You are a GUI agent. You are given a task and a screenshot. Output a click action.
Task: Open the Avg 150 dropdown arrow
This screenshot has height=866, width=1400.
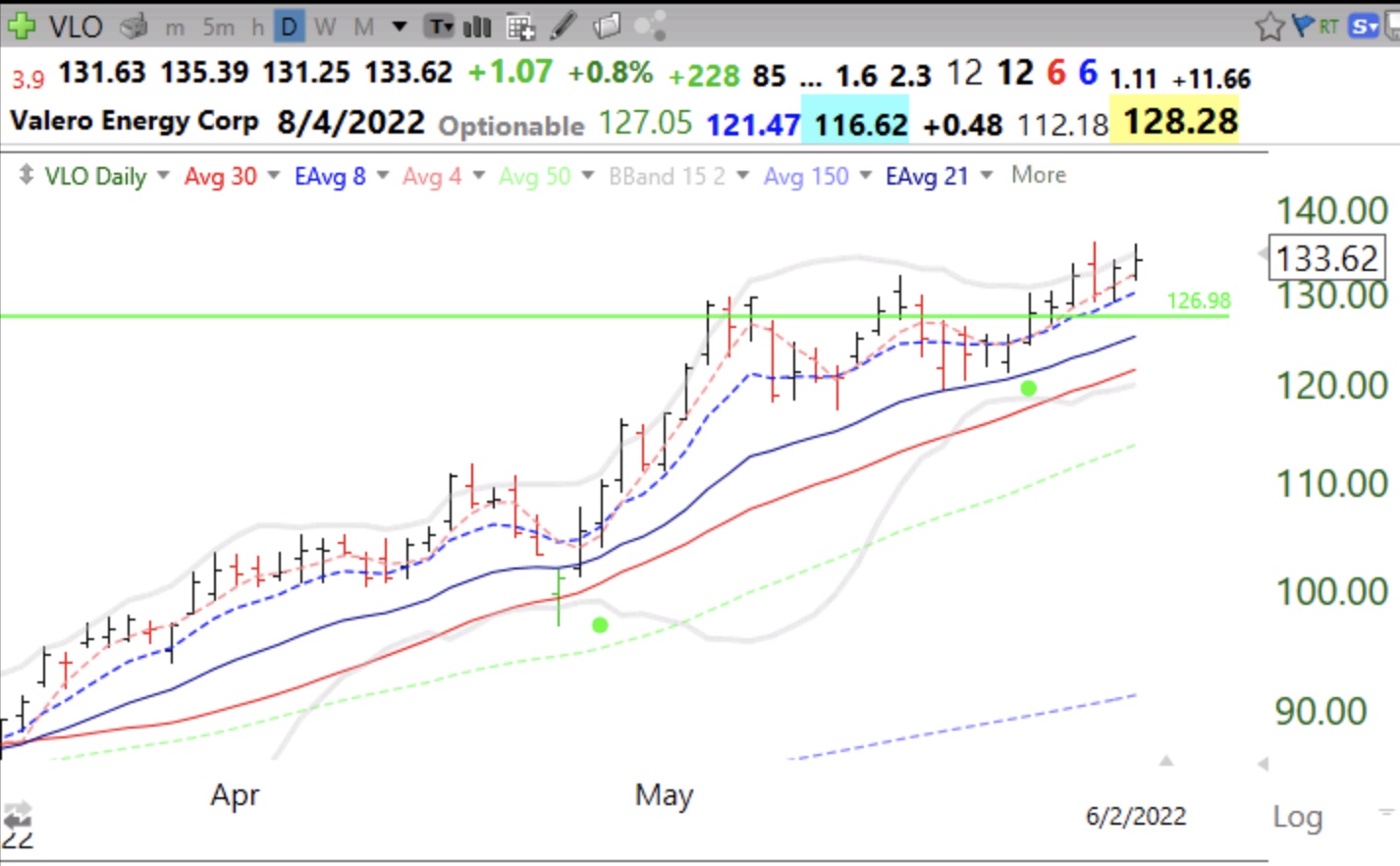(x=866, y=176)
